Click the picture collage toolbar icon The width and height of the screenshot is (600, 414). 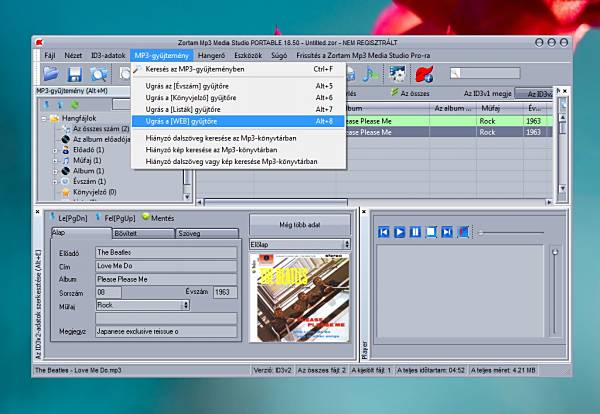pyautogui.click(x=398, y=73)
